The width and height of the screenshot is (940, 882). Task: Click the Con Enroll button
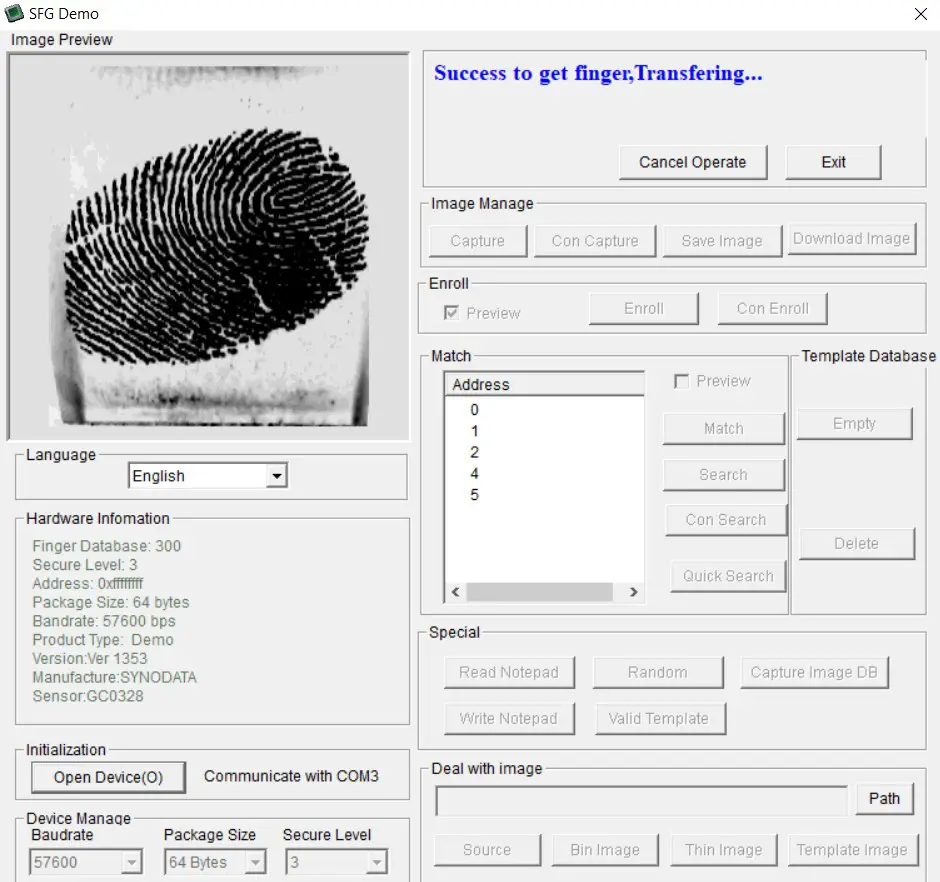click(x=772, y=308)
